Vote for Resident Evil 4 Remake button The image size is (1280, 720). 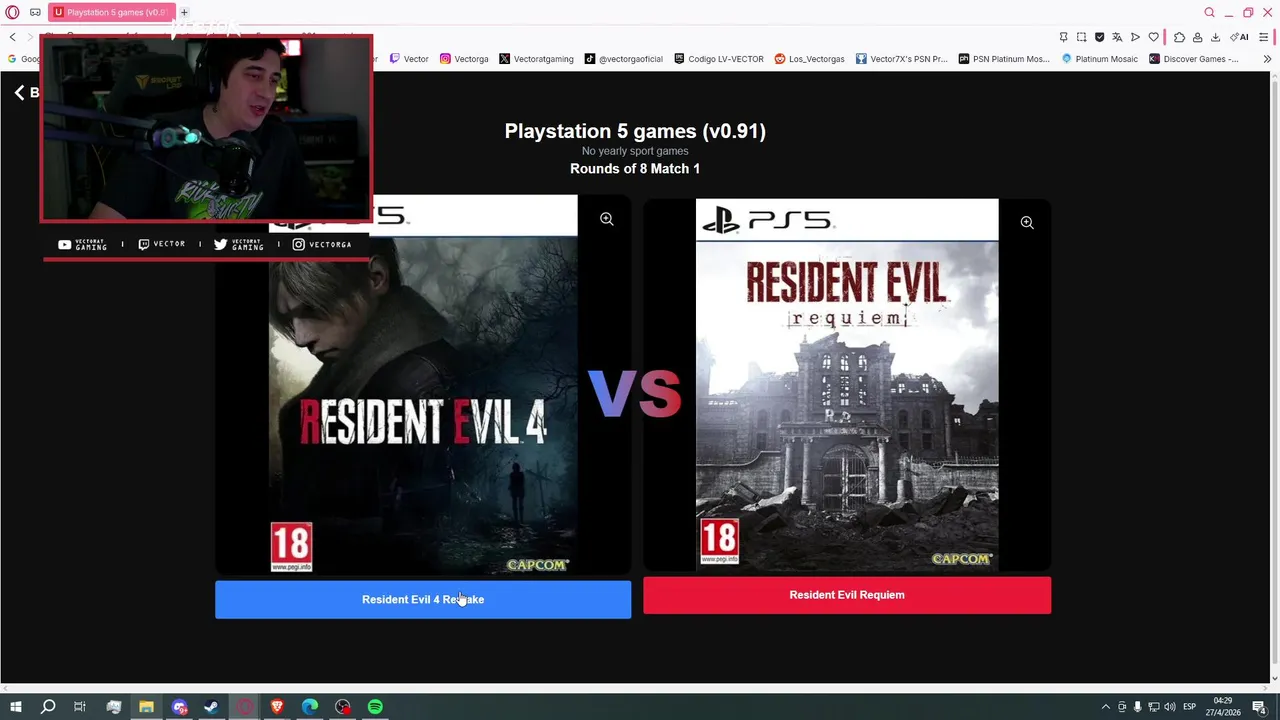pos(423,599)
